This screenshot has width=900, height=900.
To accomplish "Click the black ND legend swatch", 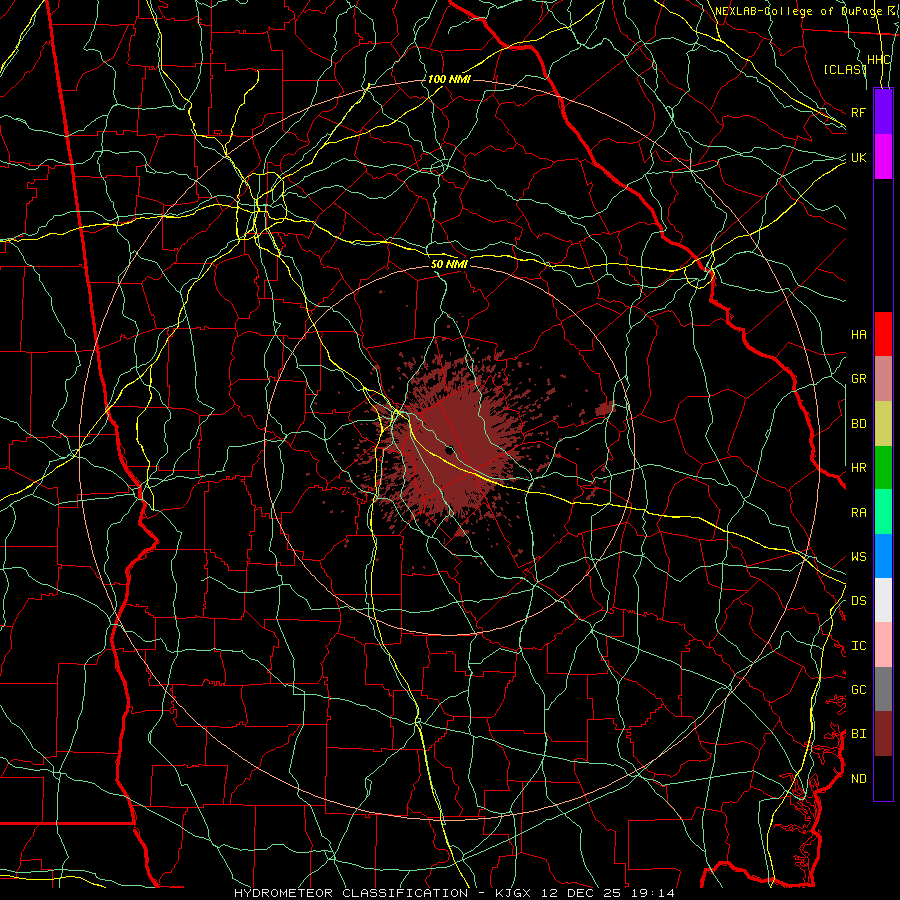I will click(883, 778).
